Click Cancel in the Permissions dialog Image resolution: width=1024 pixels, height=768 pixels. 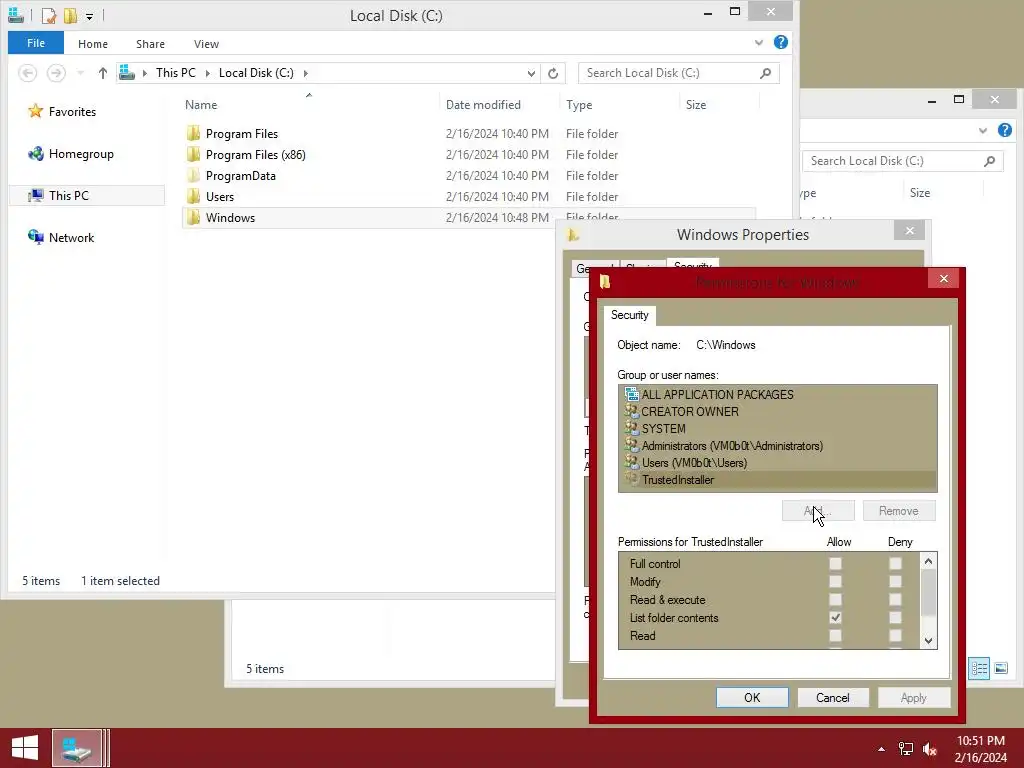(833, 697)
